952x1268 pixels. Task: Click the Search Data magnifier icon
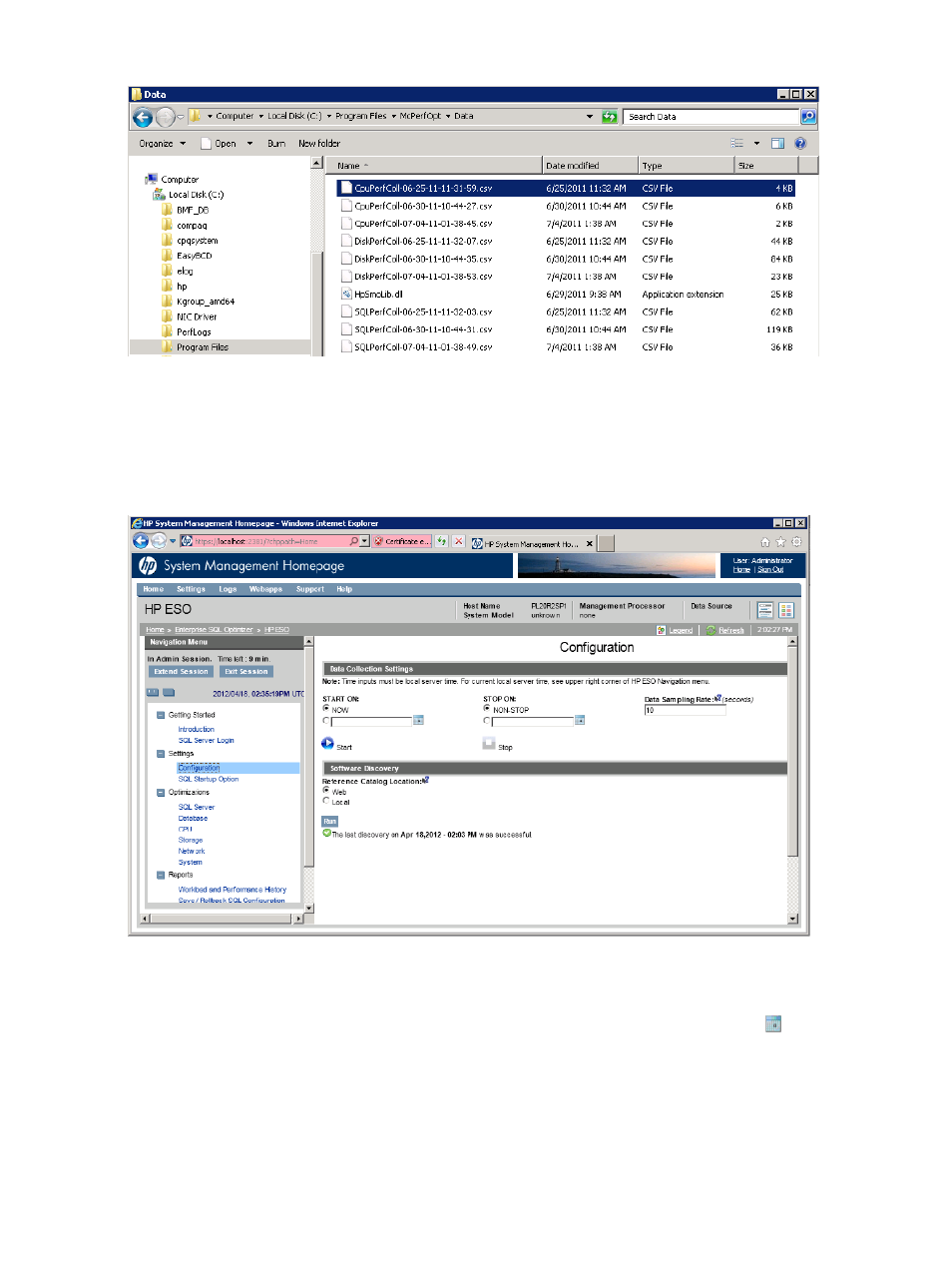(808, 117)
